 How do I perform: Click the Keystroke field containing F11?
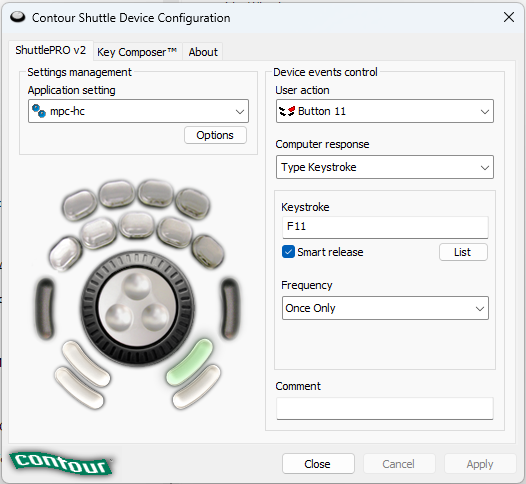(385, 227)
